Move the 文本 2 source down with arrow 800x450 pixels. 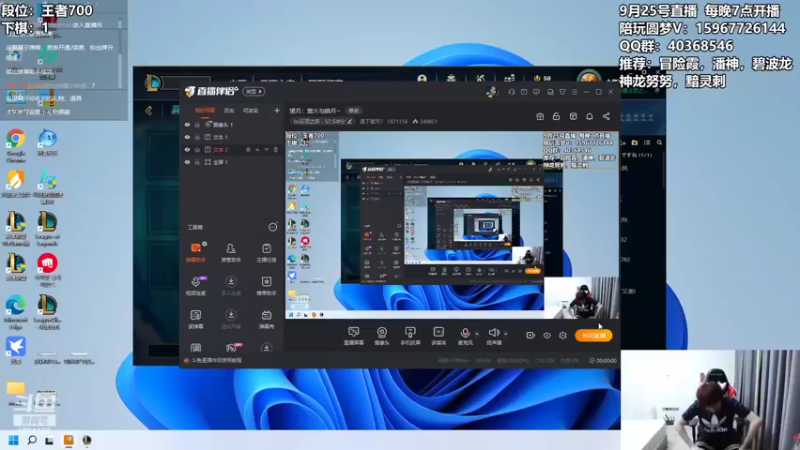tap(266, 149)
